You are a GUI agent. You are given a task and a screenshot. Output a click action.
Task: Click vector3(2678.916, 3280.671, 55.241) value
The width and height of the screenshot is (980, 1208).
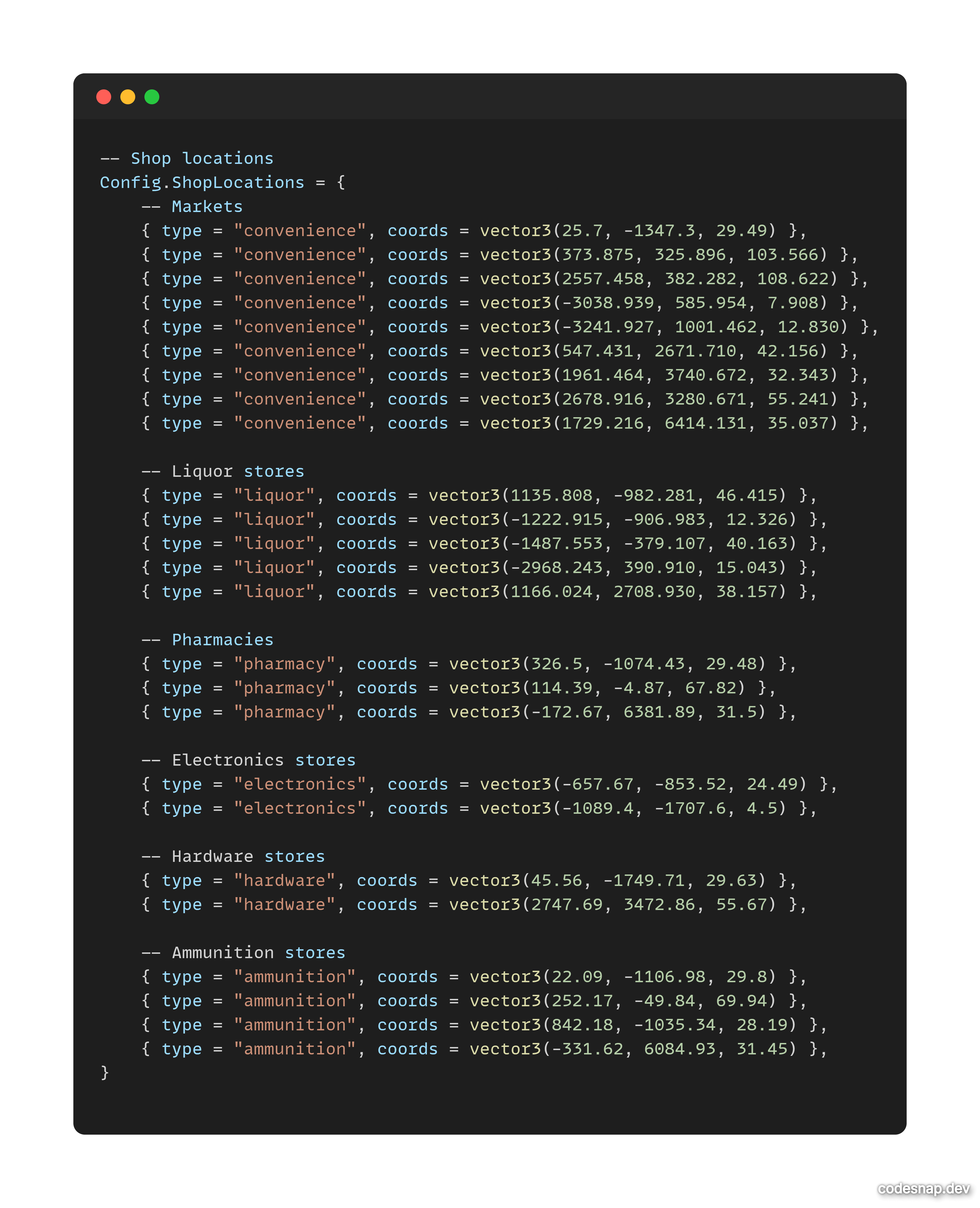pos(659,400)
